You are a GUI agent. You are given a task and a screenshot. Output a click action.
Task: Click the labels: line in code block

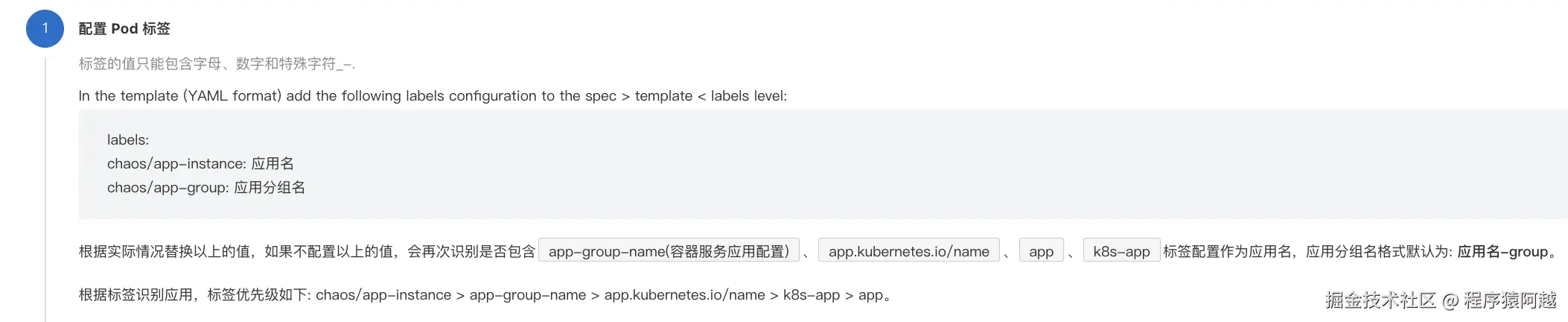128,140
